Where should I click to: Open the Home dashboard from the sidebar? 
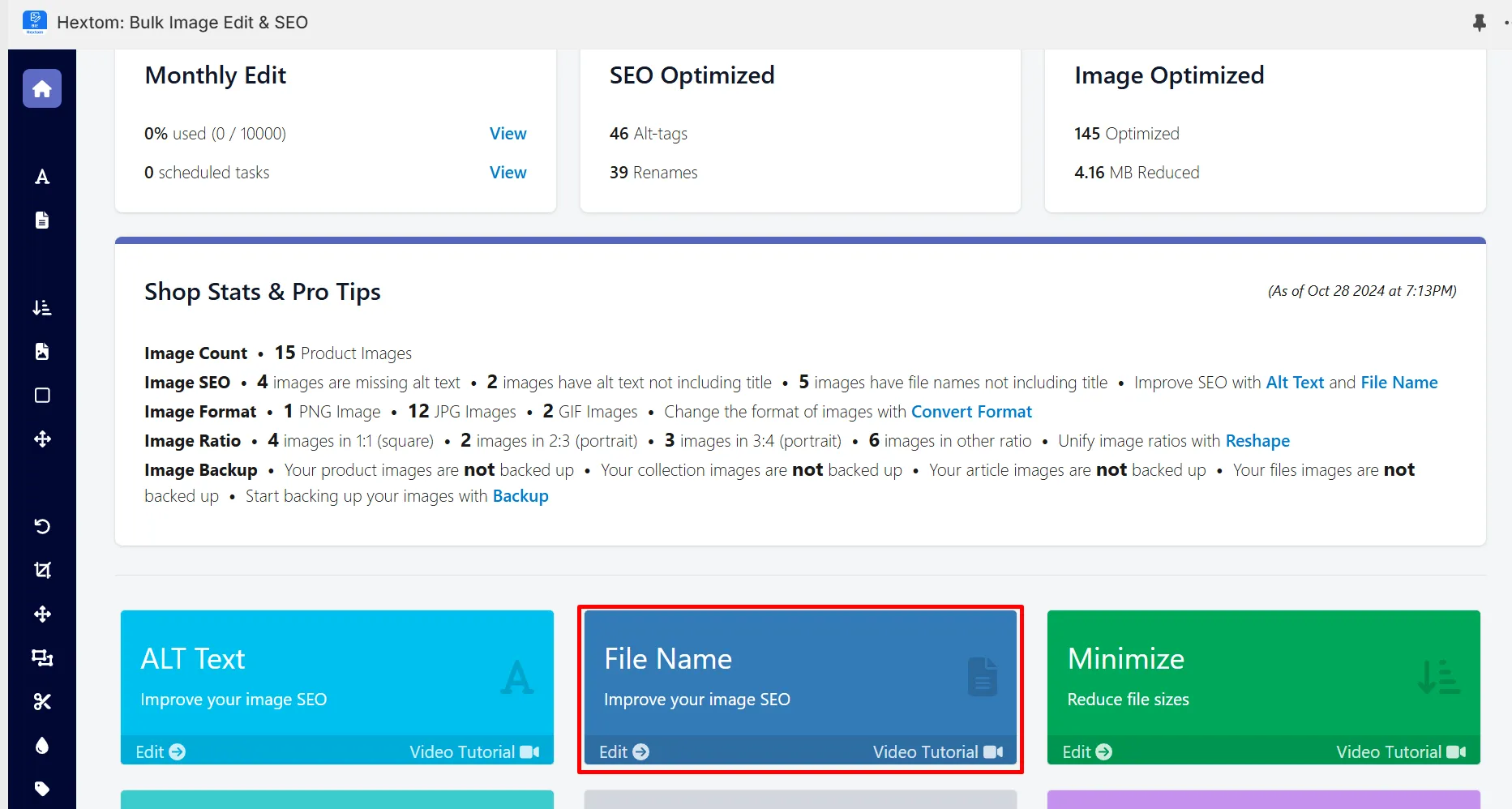(x=42, y=88)
